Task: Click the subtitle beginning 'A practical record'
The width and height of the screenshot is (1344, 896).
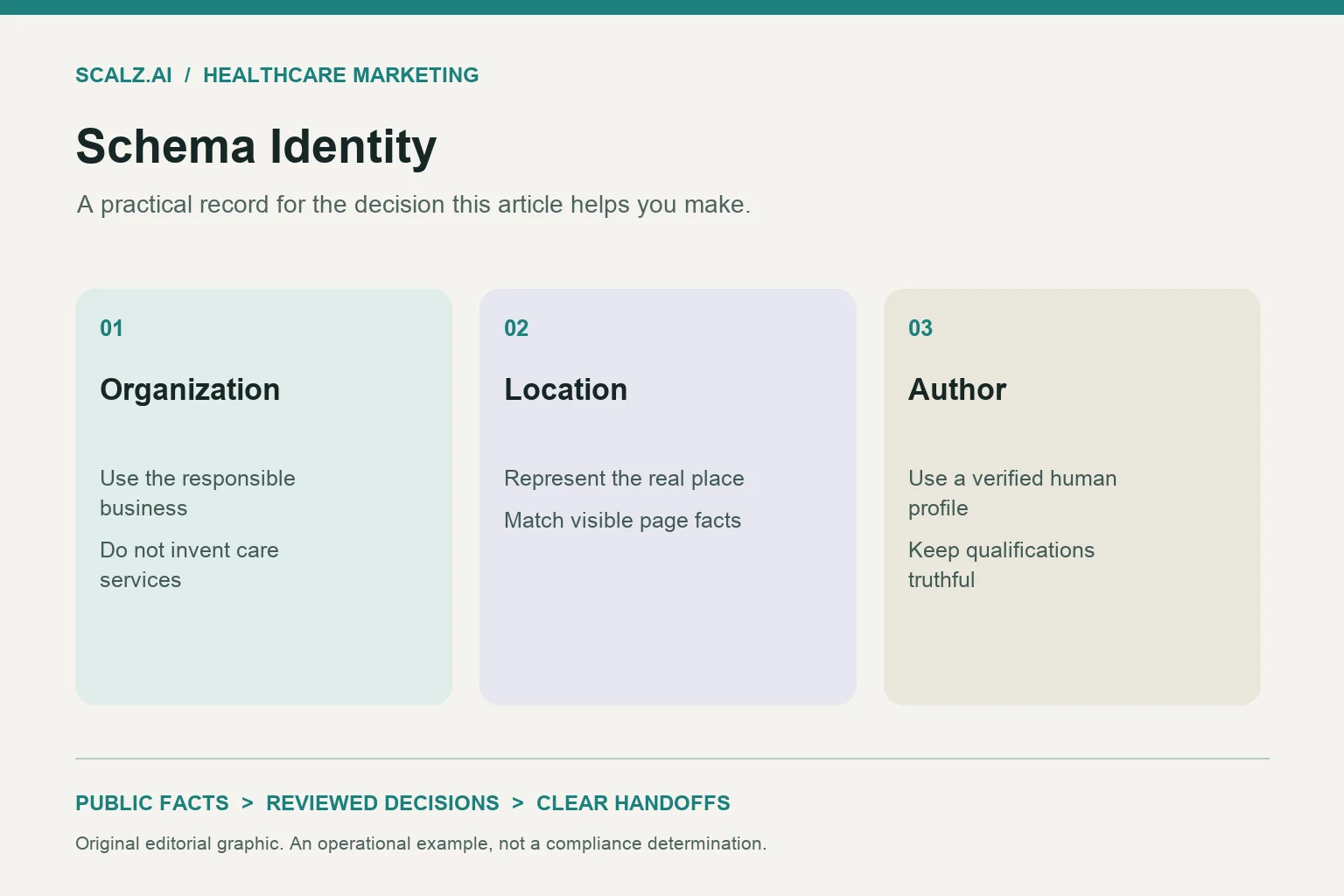Action: tap(414, 205)
